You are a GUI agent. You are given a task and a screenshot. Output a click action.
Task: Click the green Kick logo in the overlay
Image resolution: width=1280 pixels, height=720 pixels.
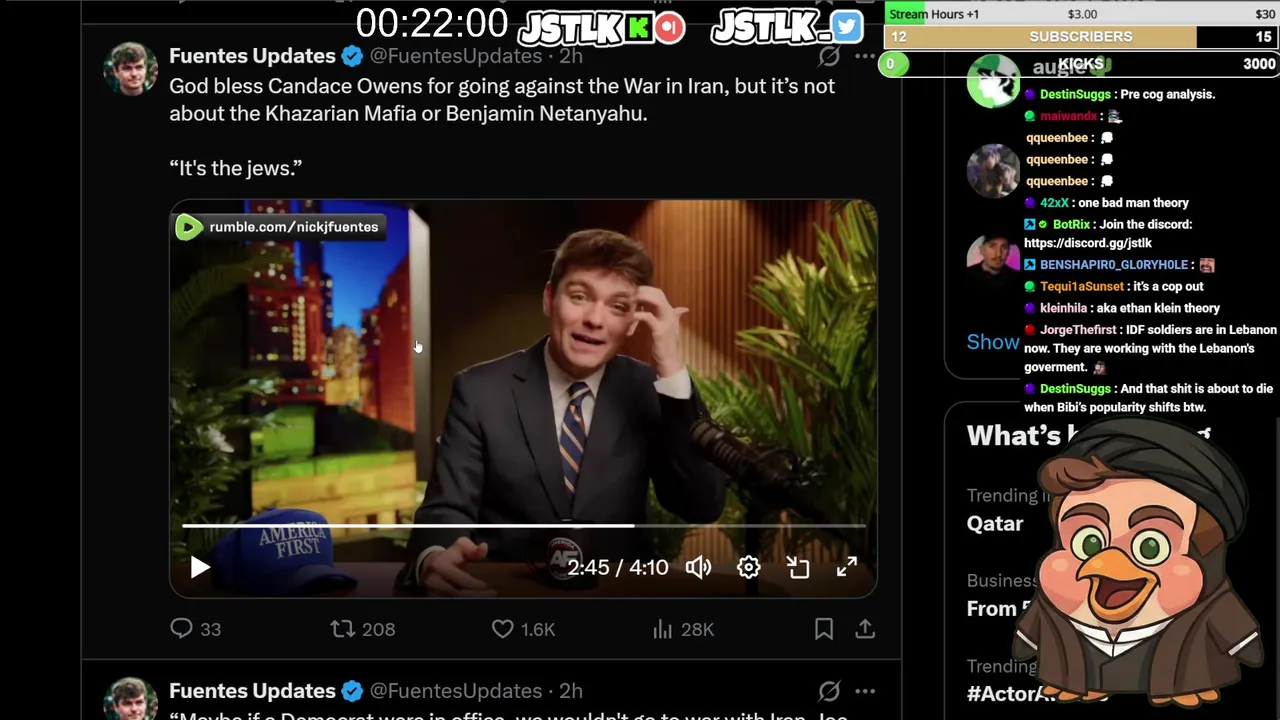point(638,27)
